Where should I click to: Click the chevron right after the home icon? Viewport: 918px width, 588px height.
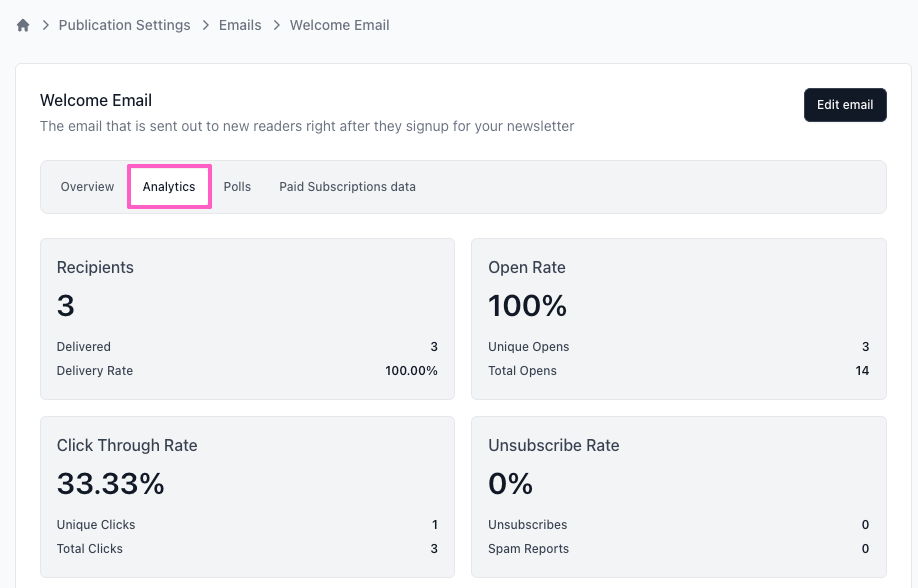tap(45, 25)
